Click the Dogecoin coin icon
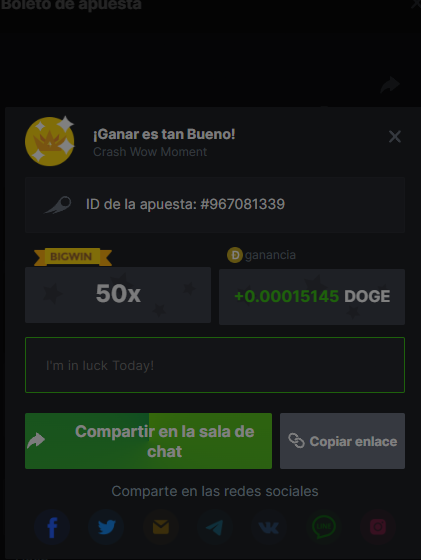The height and width of the screenshot is (560, 421). tap(235, 255)
